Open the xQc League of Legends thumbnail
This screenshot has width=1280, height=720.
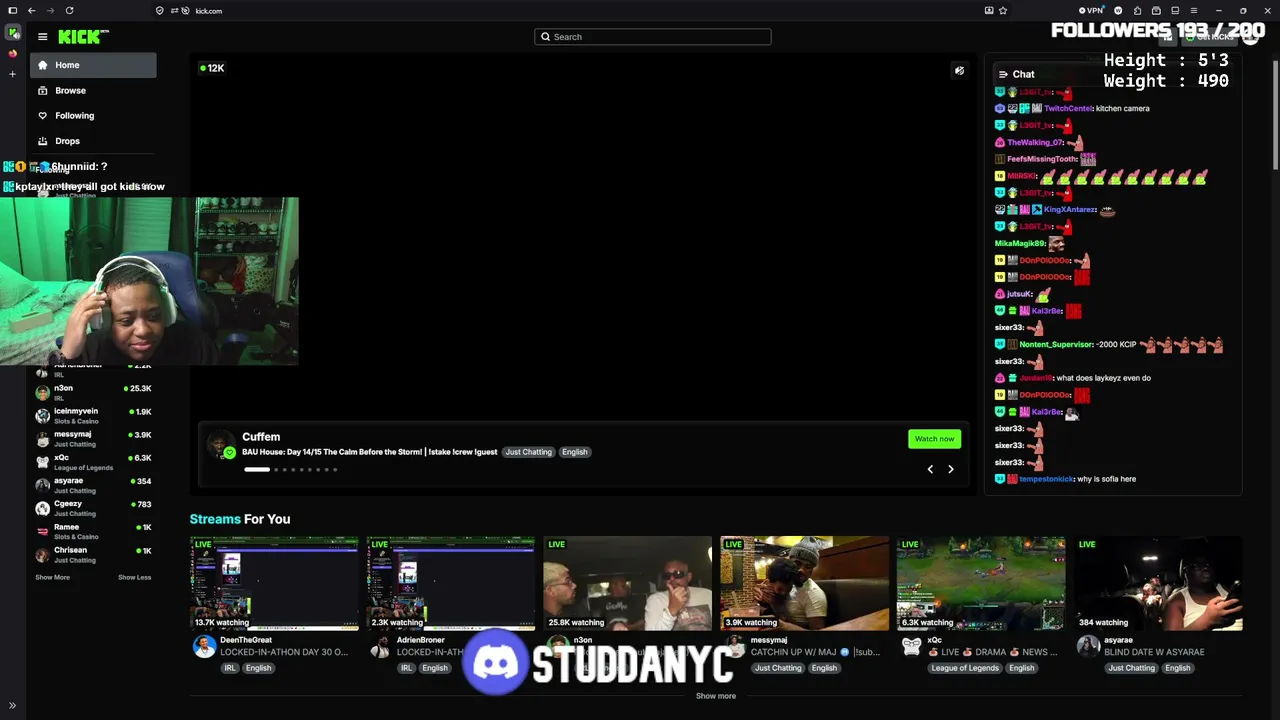981,583
